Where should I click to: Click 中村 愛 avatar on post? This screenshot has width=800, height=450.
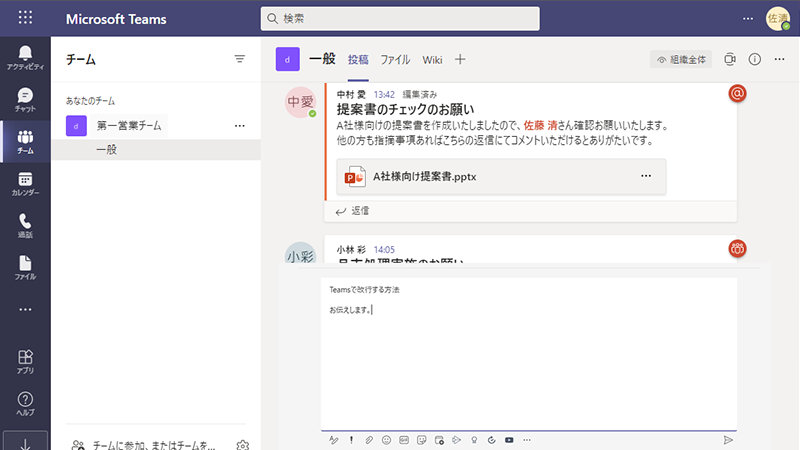coord(300,102)
